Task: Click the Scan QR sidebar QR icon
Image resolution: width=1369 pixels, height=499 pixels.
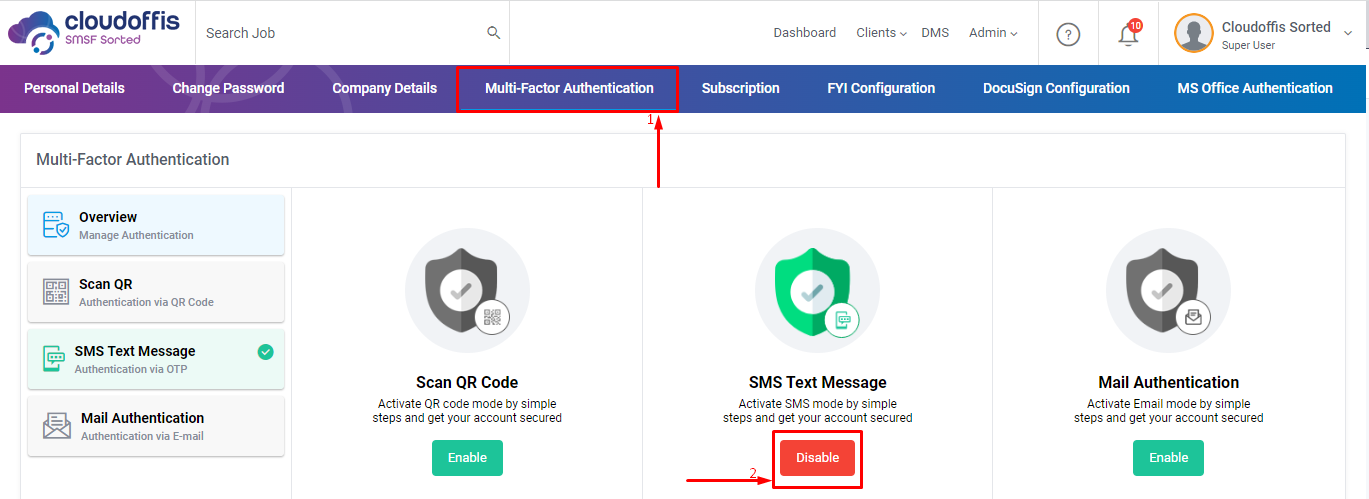Action: click(57, 292)
